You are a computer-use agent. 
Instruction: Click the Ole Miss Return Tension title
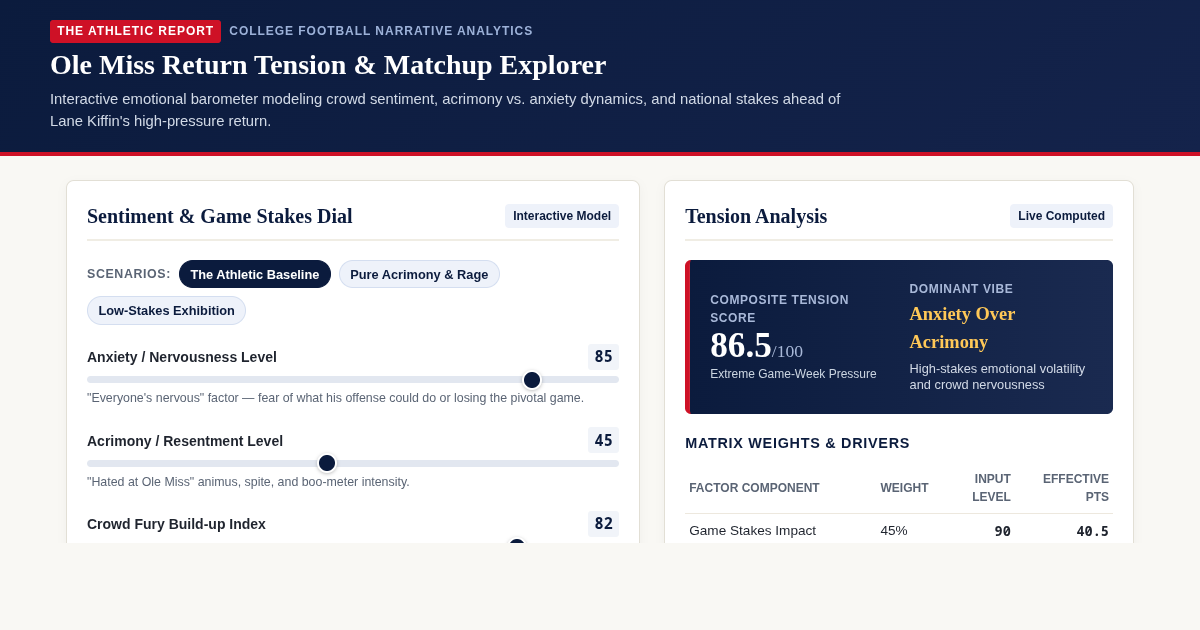[328, 65]
